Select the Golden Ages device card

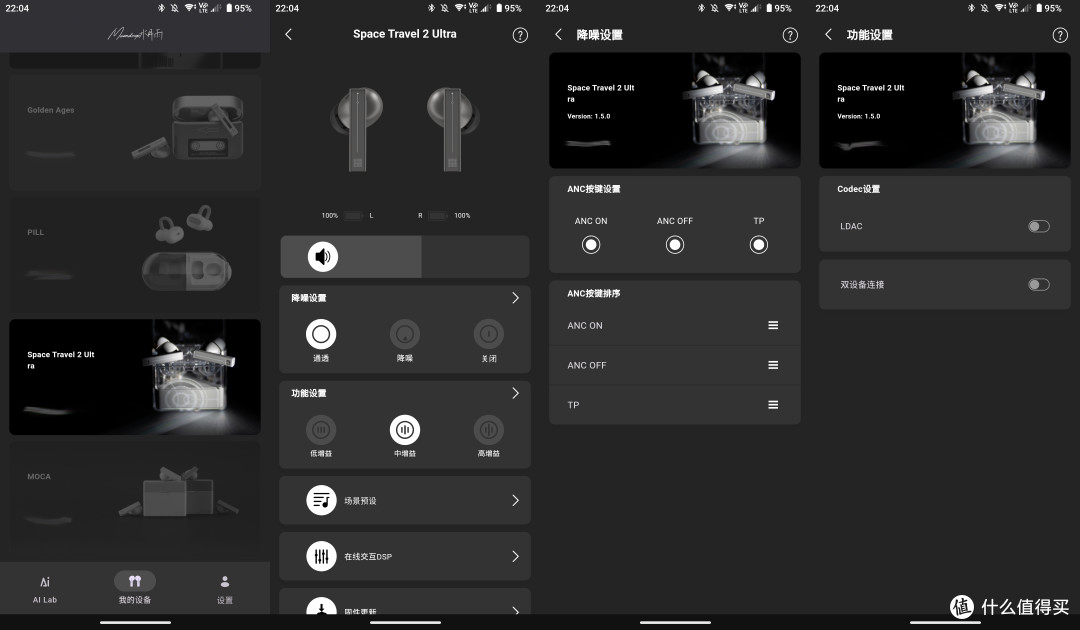135,132
